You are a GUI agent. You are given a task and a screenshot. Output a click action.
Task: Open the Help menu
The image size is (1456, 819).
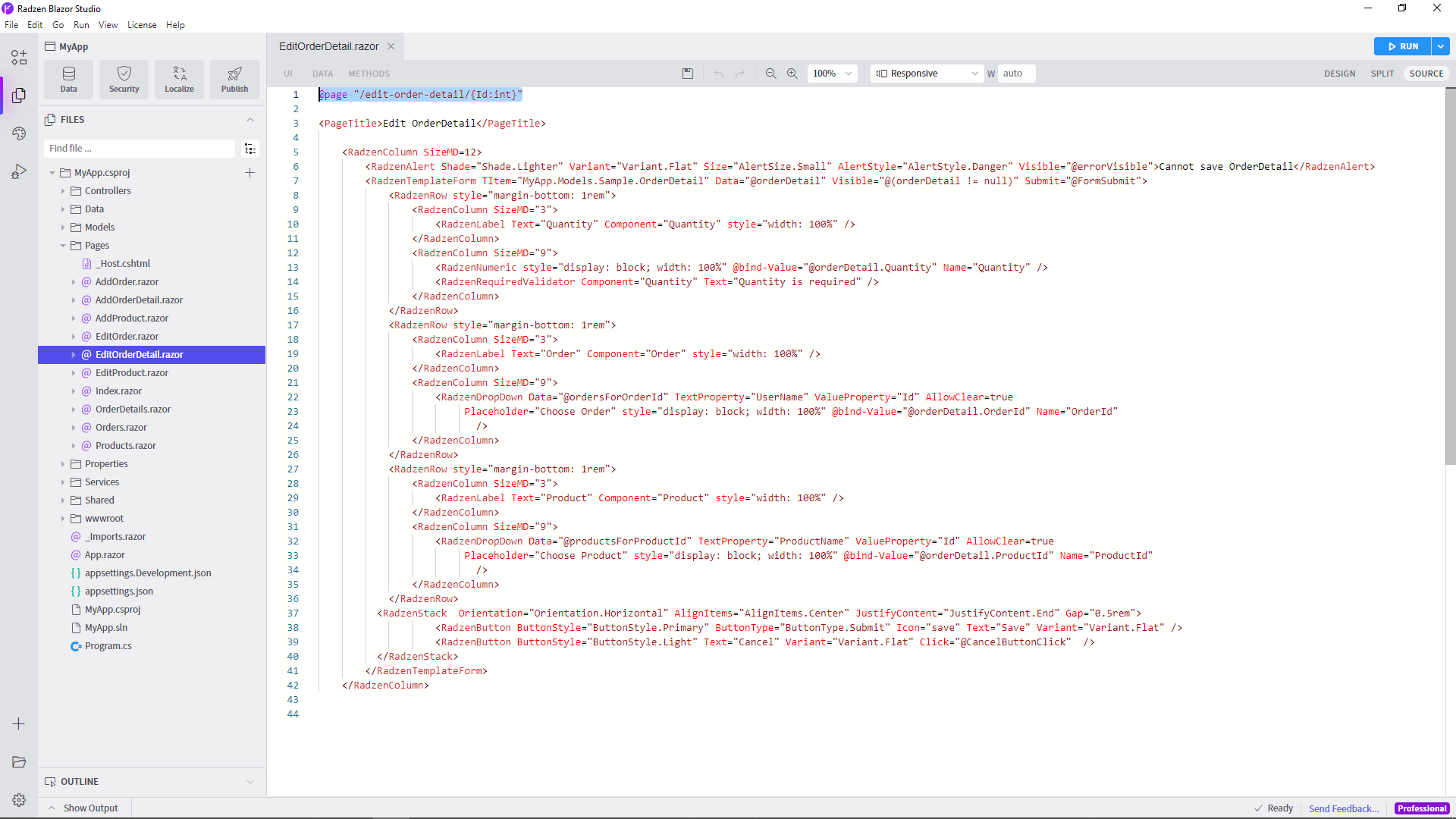tap(175, 25)
